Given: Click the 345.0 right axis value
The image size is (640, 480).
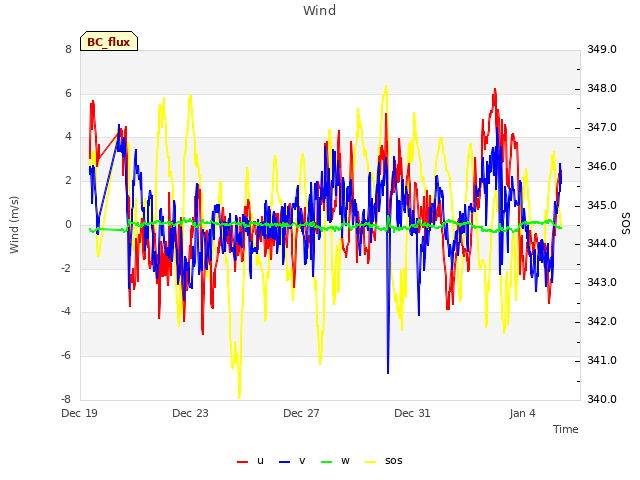Looking at the screenshot, I should pyautogui.click(x=602, y=205).
